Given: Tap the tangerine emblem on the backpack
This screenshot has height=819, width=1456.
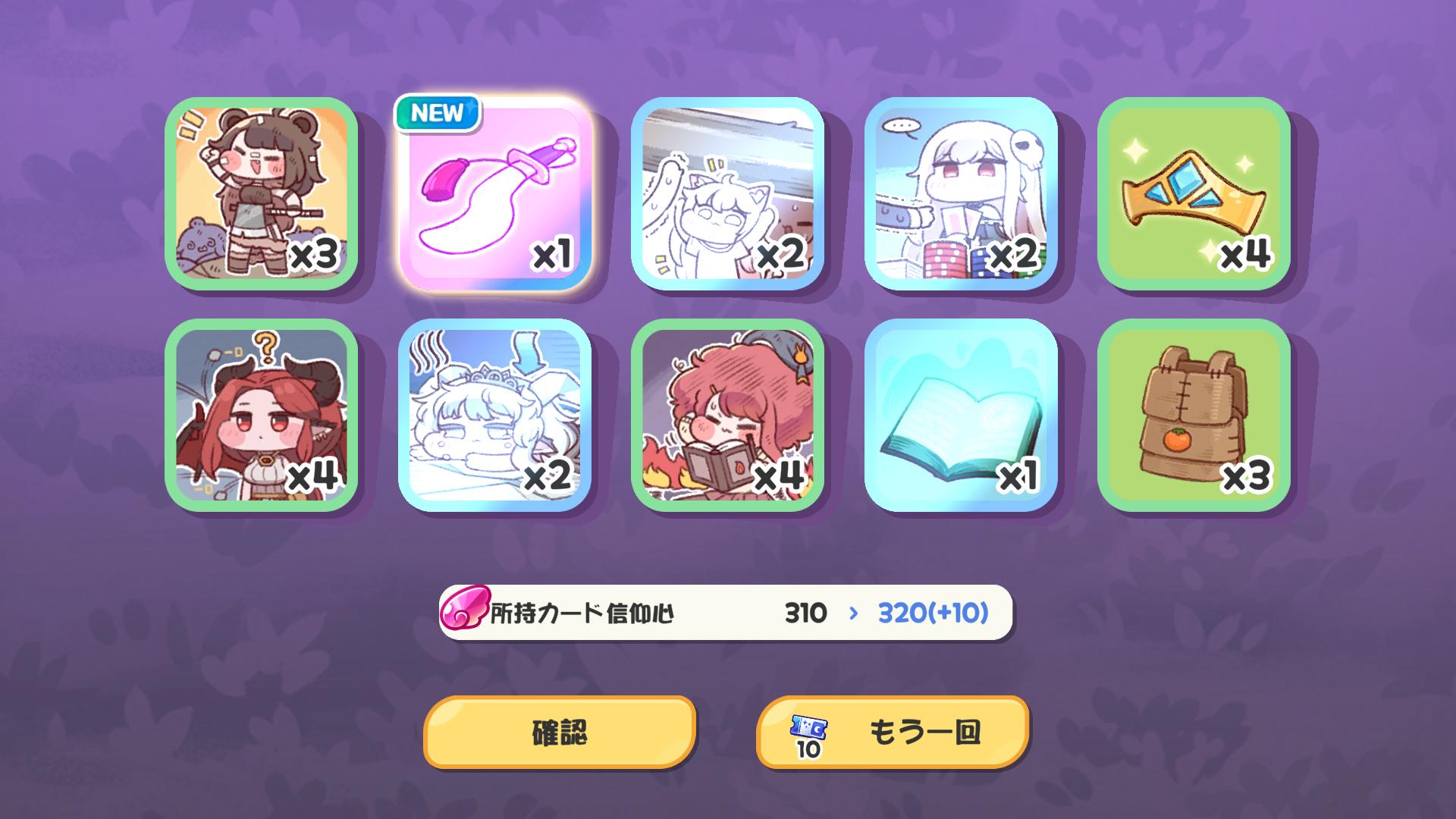Looking at the screenshot, I should pos(1176,438).
